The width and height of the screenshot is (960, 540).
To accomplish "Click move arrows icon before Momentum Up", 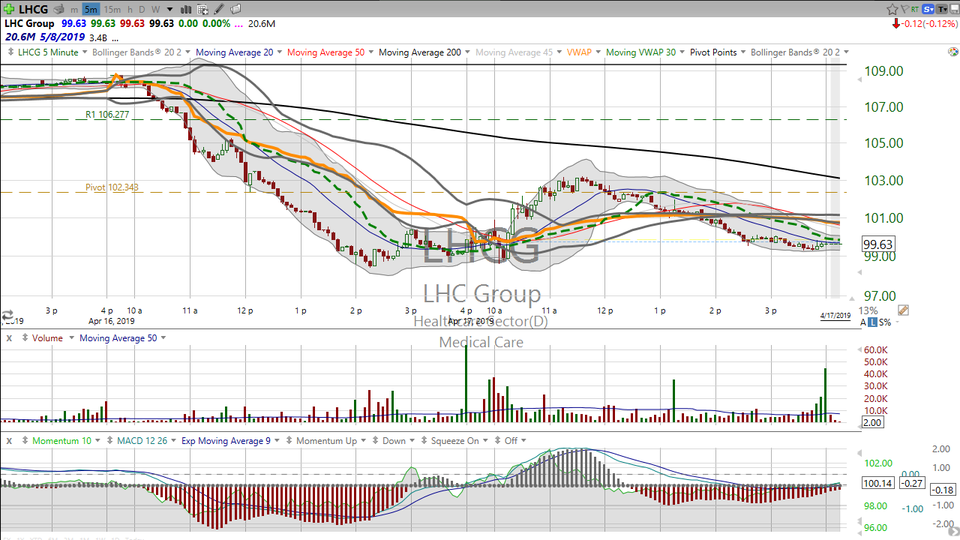I will pos(289,441).
